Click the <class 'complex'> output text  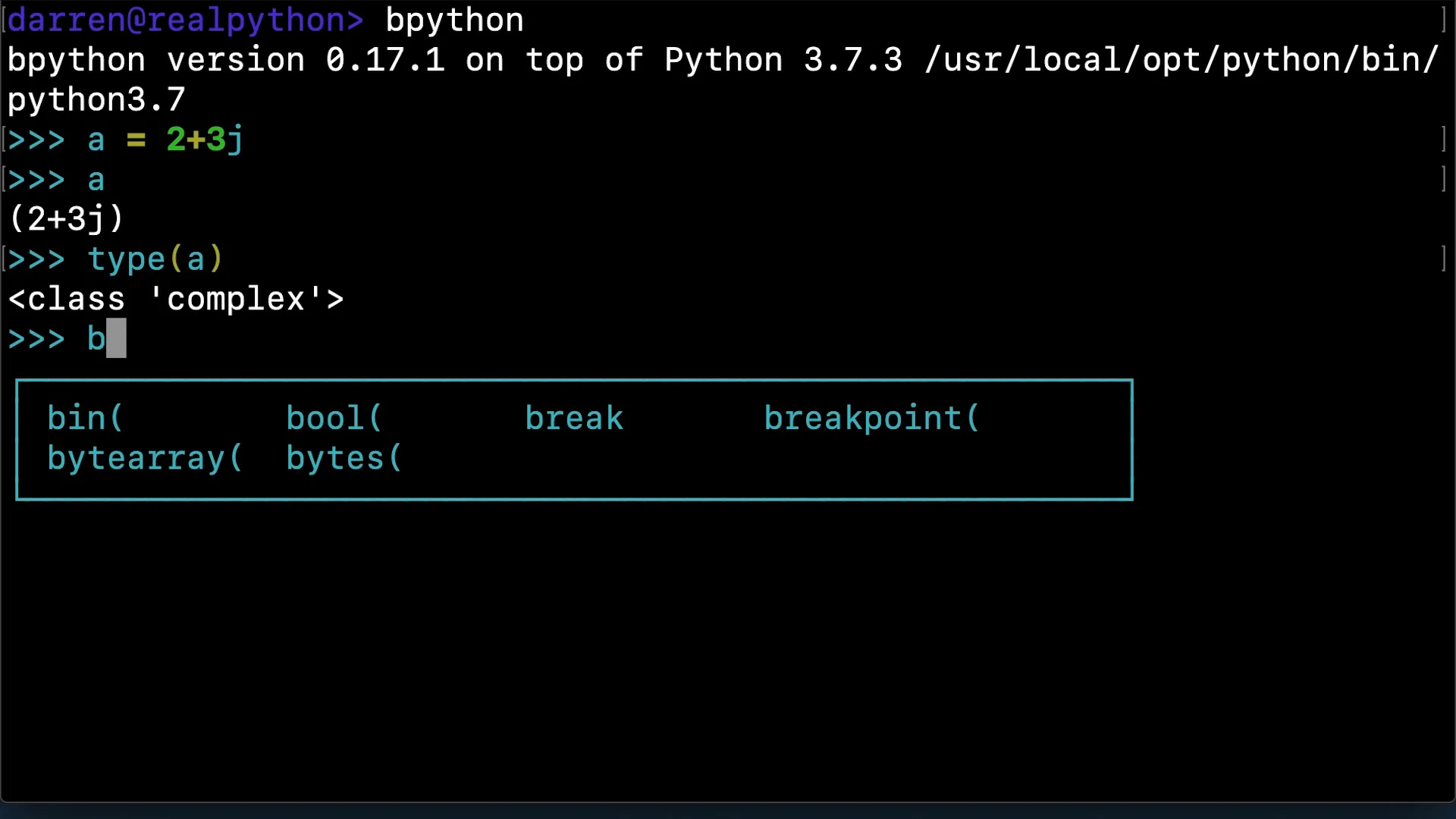point(175,299)
